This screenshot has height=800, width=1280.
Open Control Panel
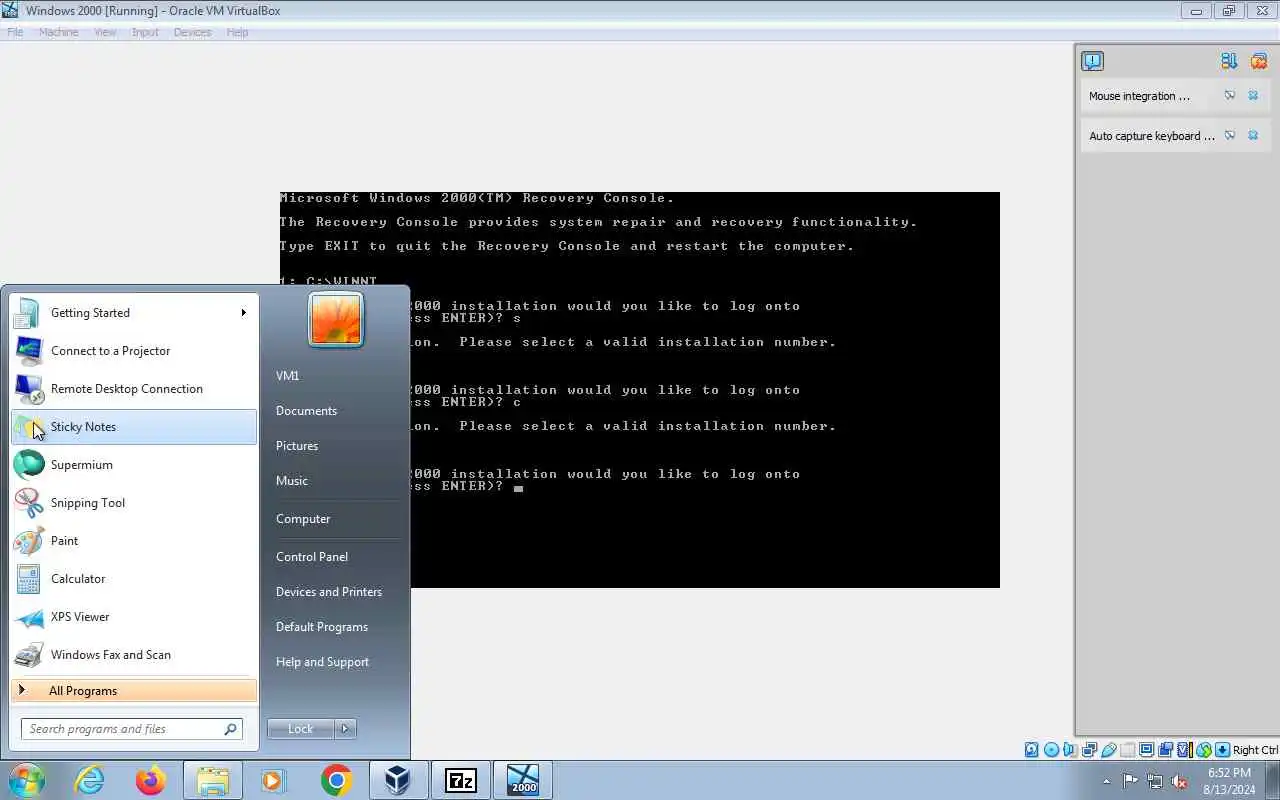(x=312, y=557)
